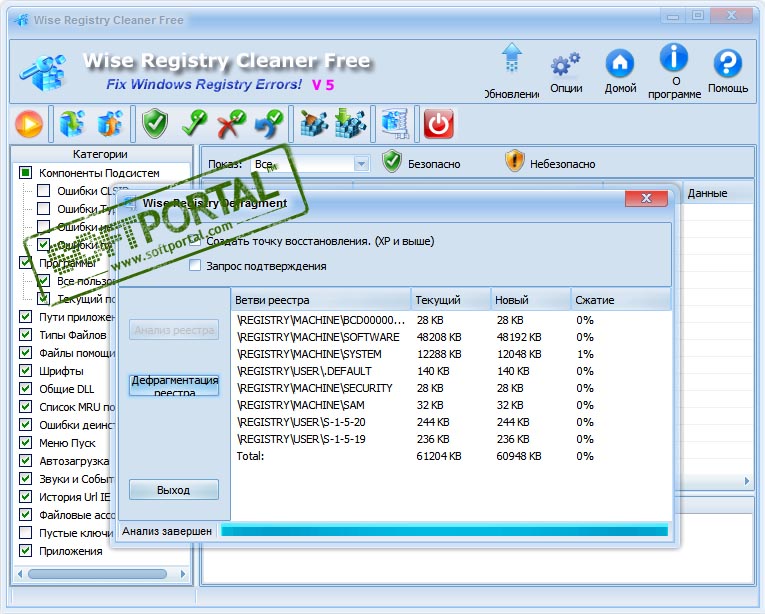Click the analysis progress bar
This screenshot has height=614, width=765.
pos(444,530)
